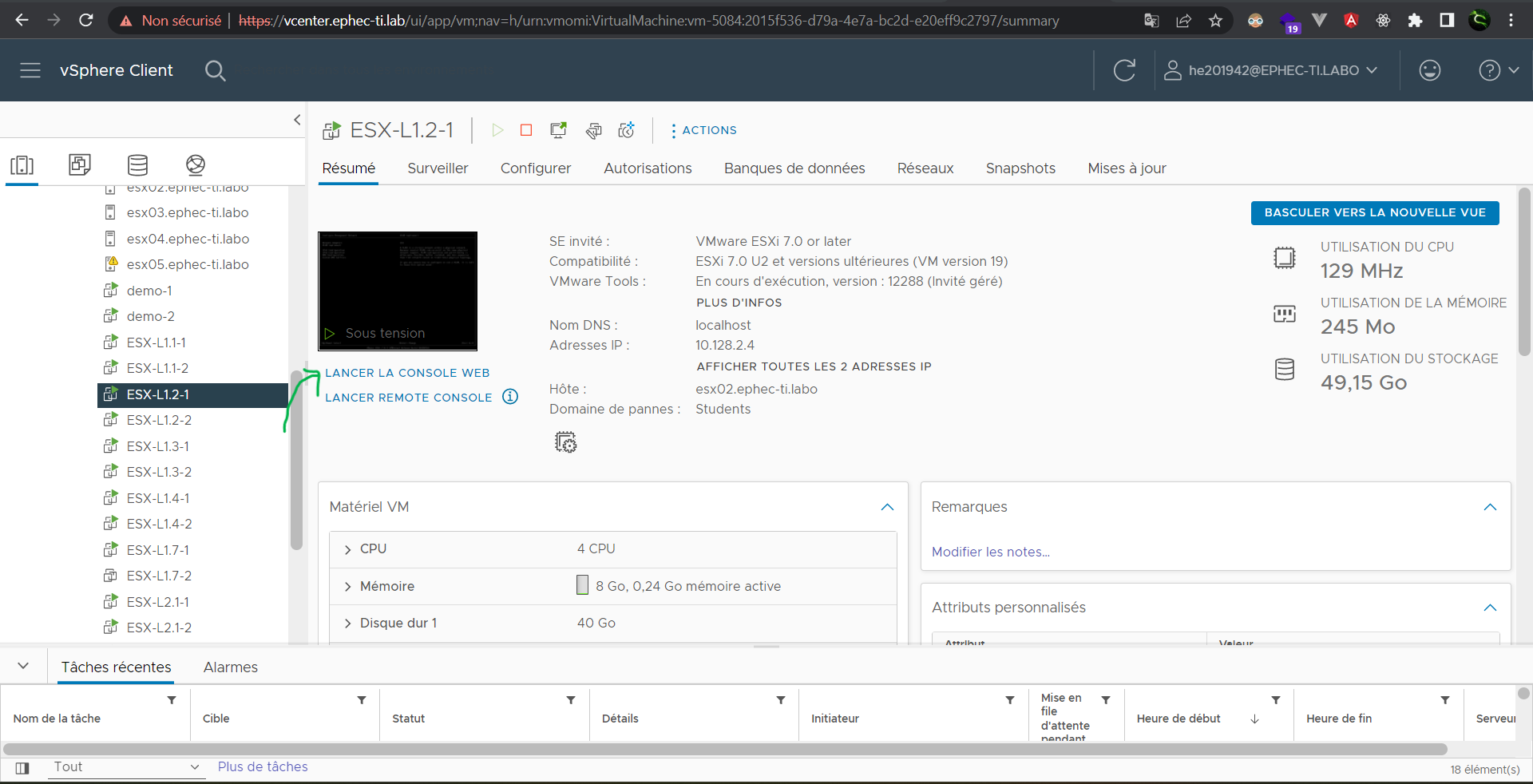The image size is (1533, 784).
Task: Click info icon beside Remote Console
Action: pos(510,397)
